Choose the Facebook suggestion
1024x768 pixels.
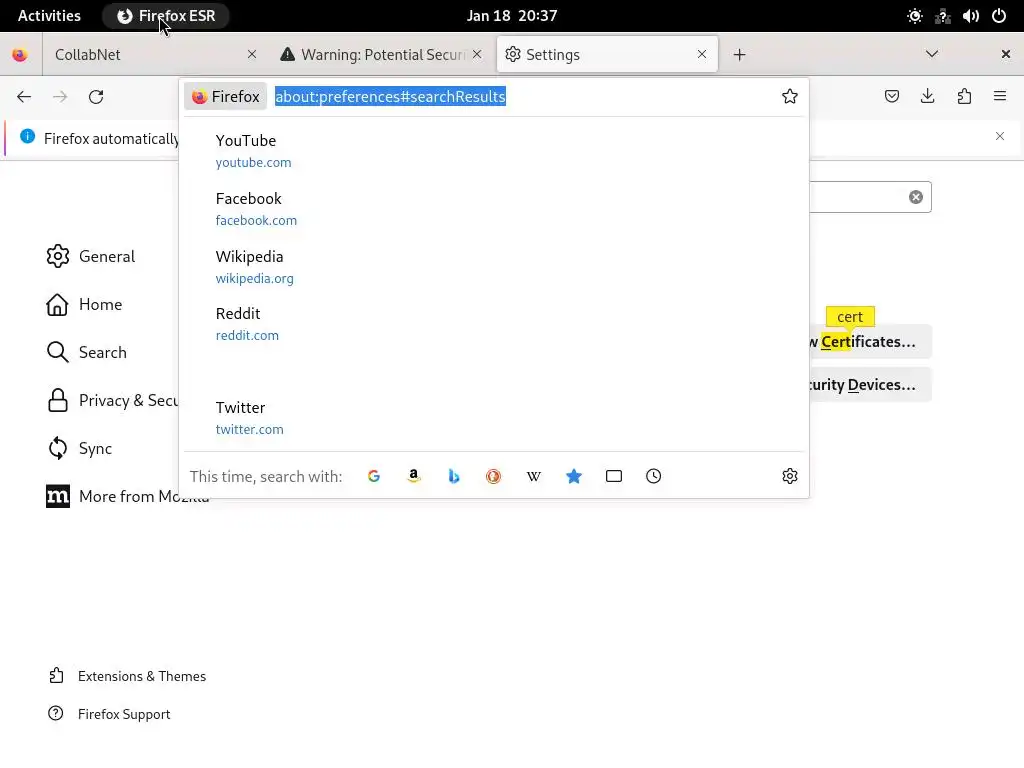[493, 209]
